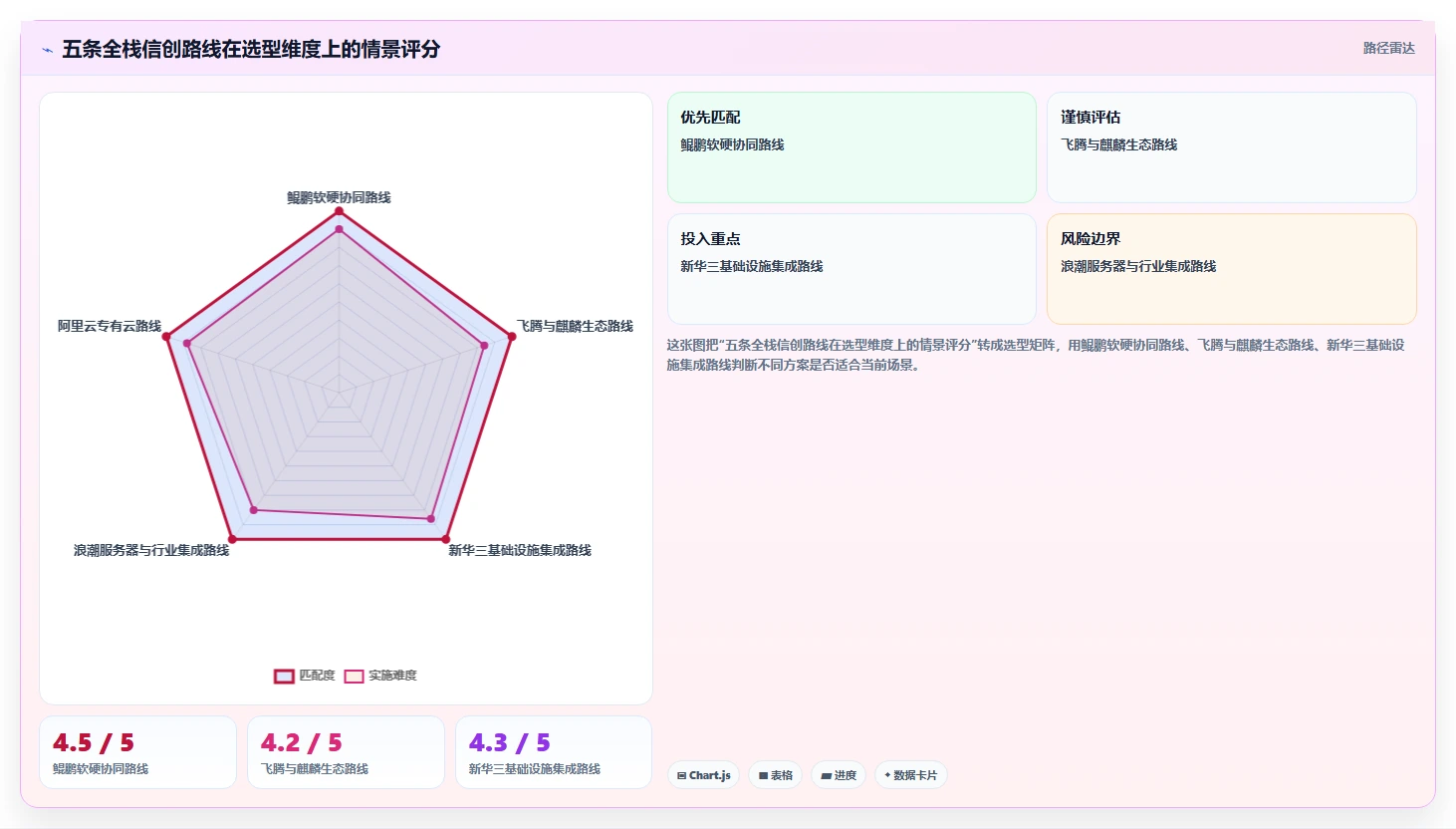Click the inner 实施难度 point on the 飞腾与麒麟 axis
This screenshot has height=829, width=1456.
[485, 346]
